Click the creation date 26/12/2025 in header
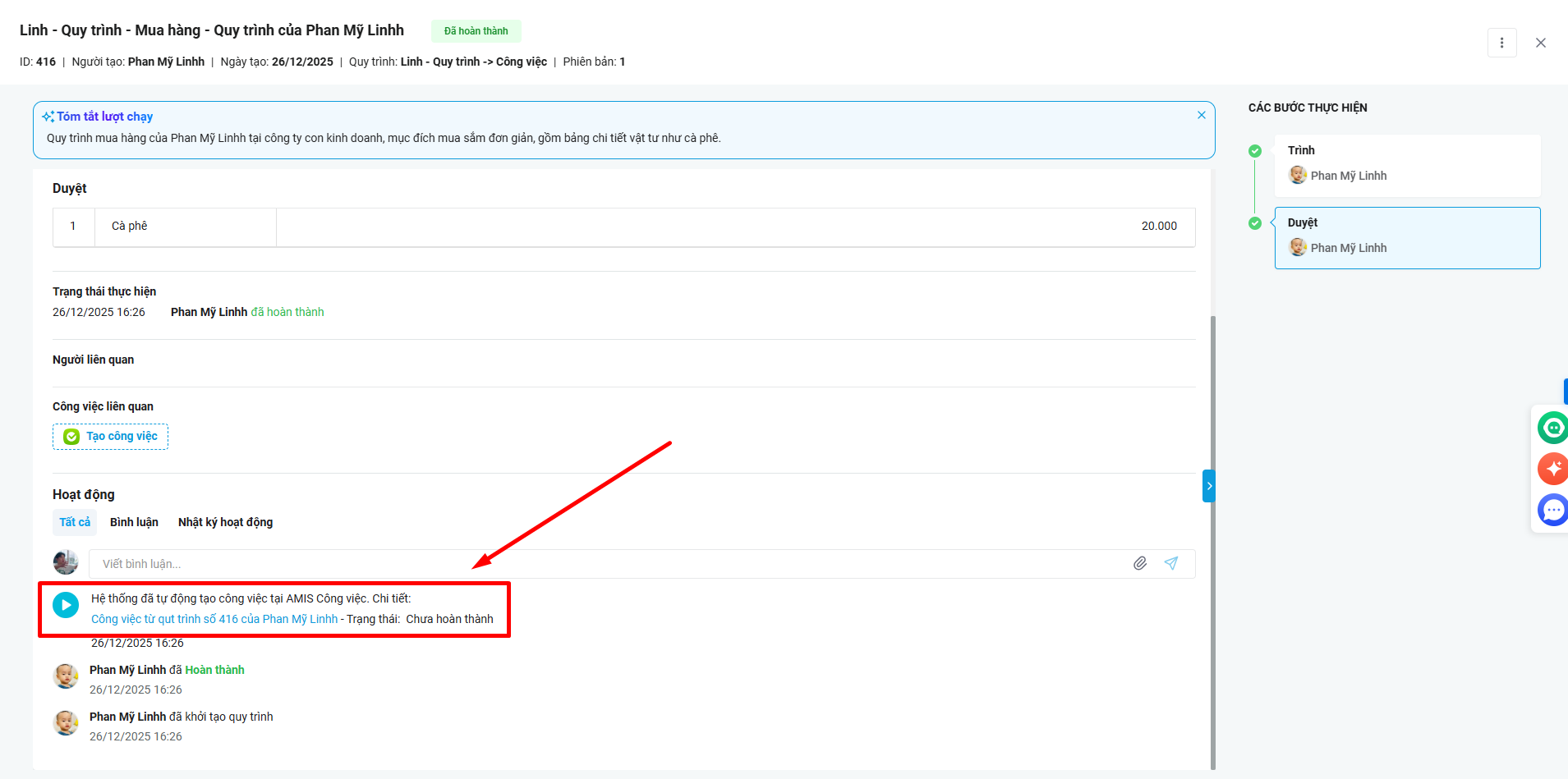Viewport: 1568px width, 779px height. click(302, 62)
